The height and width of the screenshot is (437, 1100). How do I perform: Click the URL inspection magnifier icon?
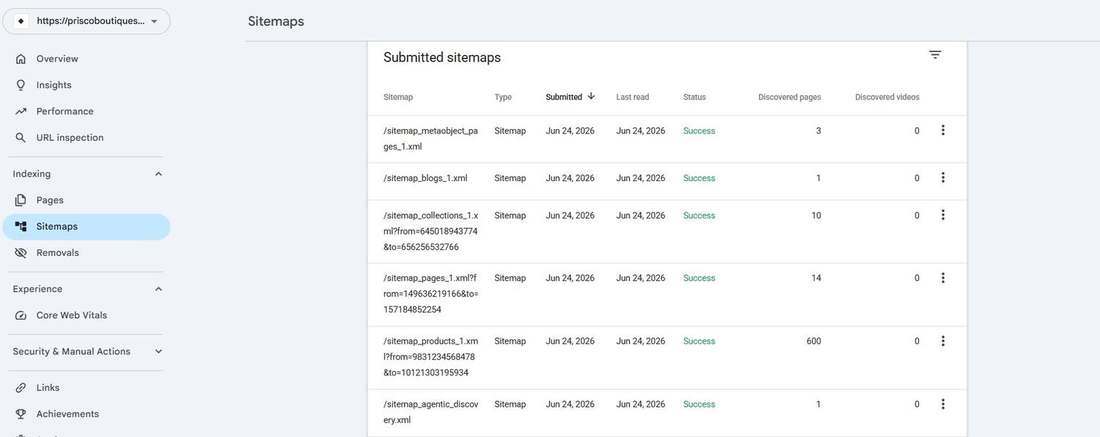pos(21,137)
